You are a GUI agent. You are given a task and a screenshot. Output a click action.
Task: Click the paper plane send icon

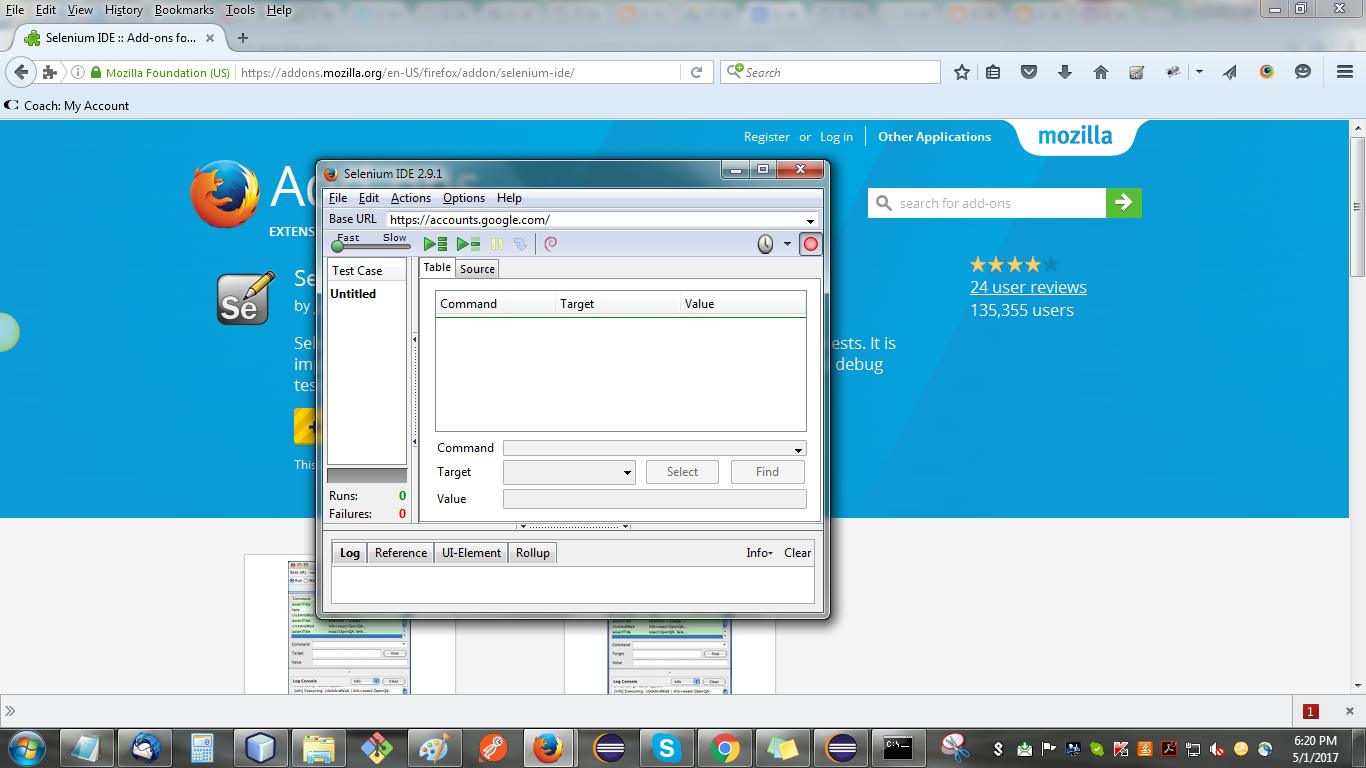tap(1230, 72)
